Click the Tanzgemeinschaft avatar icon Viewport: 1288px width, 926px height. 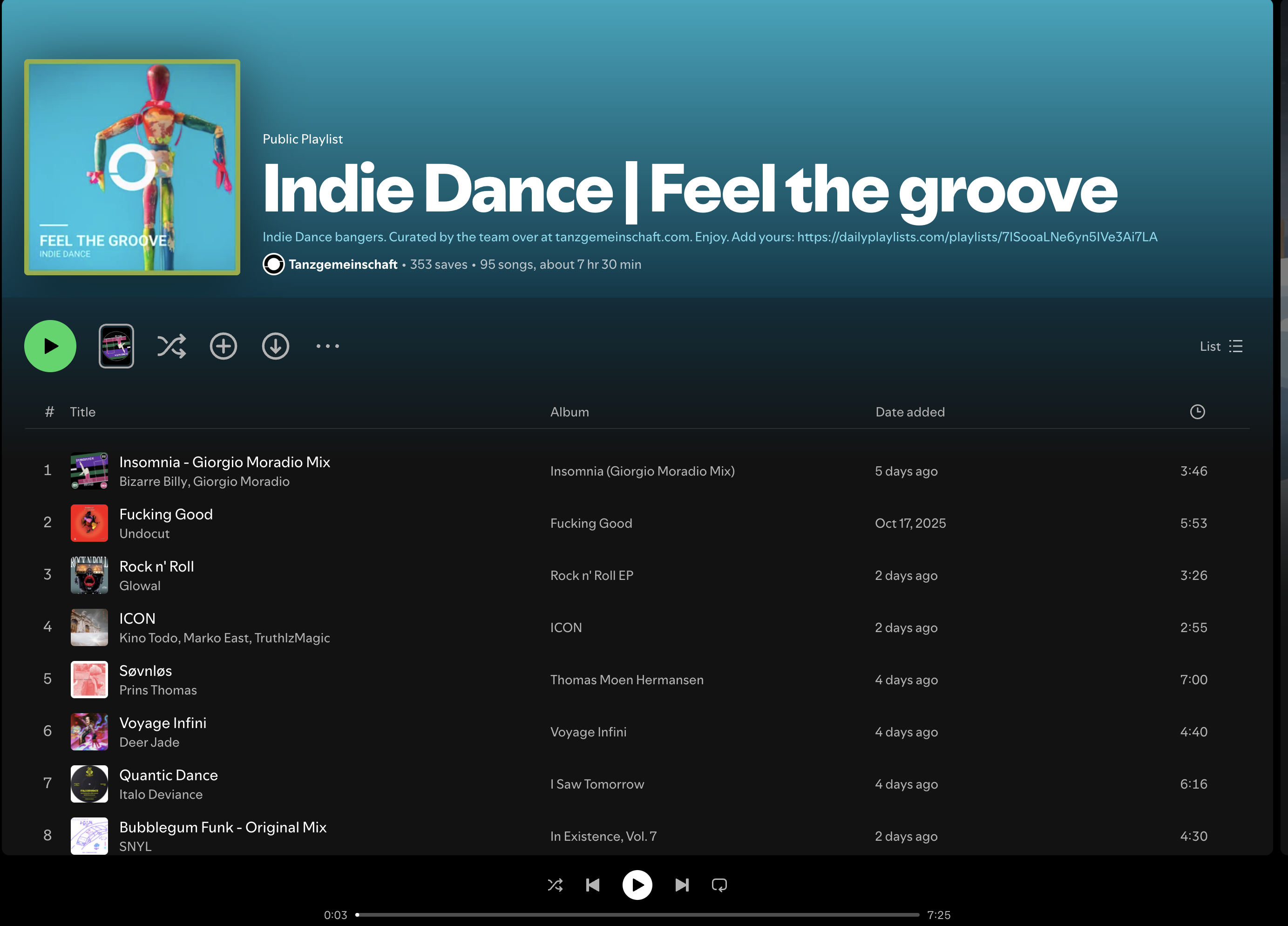point(273,264)
